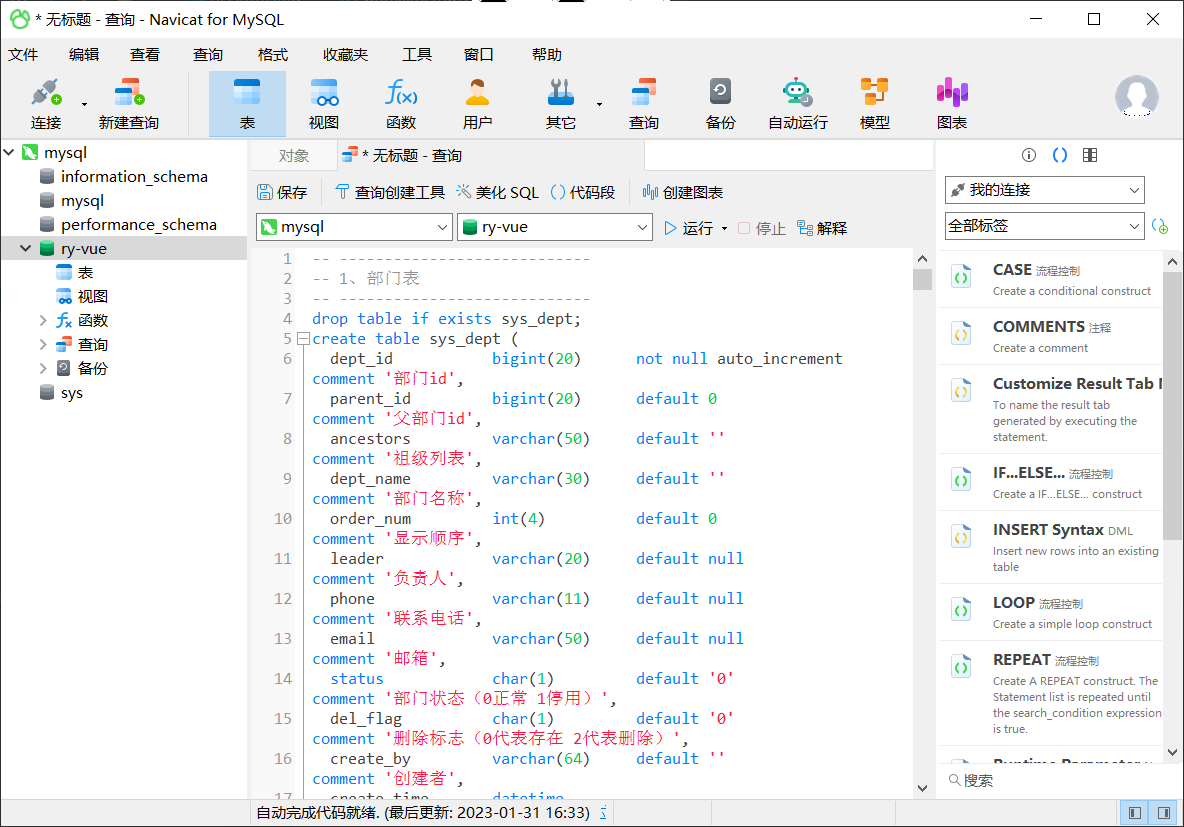Open the 模型 model toolbar icon
Image resolution: width=1184 pixels, height=827 pixels.
click(874, 104)
